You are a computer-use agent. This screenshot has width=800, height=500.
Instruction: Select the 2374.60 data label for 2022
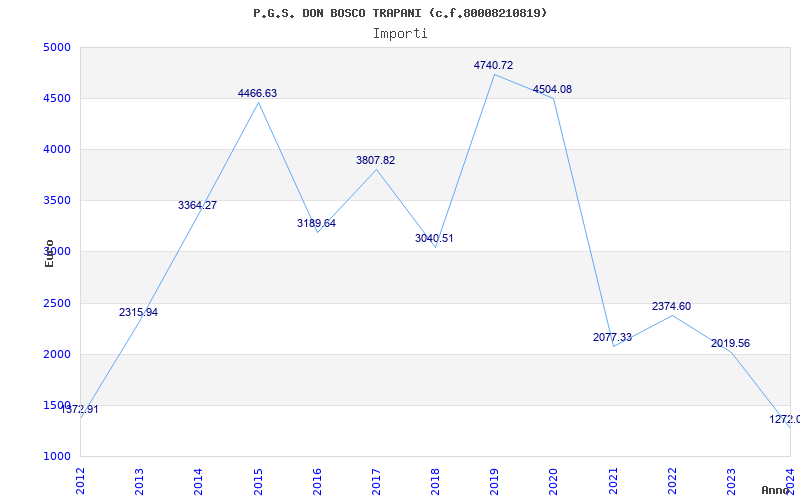point(671,306)
